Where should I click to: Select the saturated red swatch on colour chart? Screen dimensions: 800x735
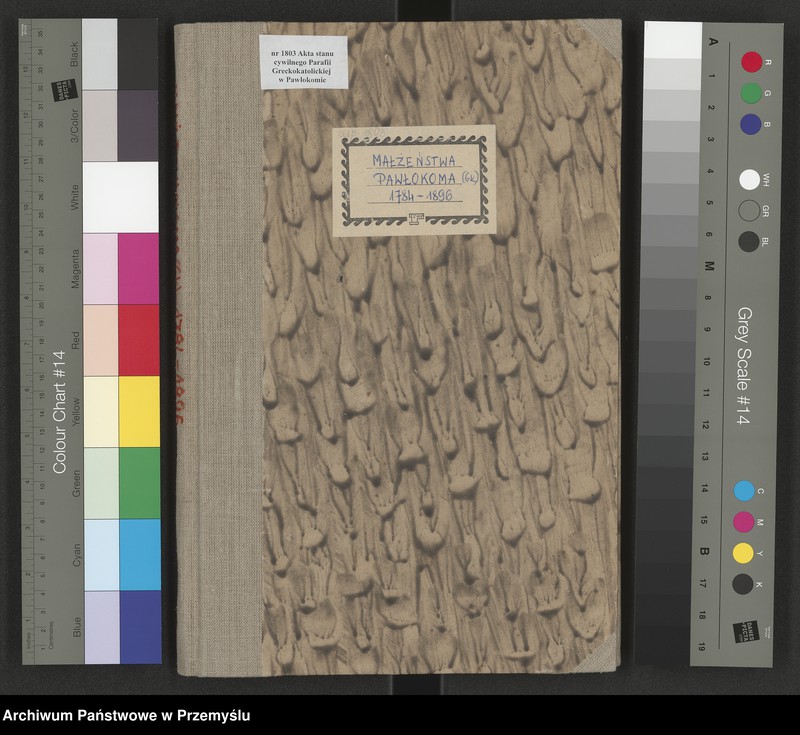tap(139, 340)
